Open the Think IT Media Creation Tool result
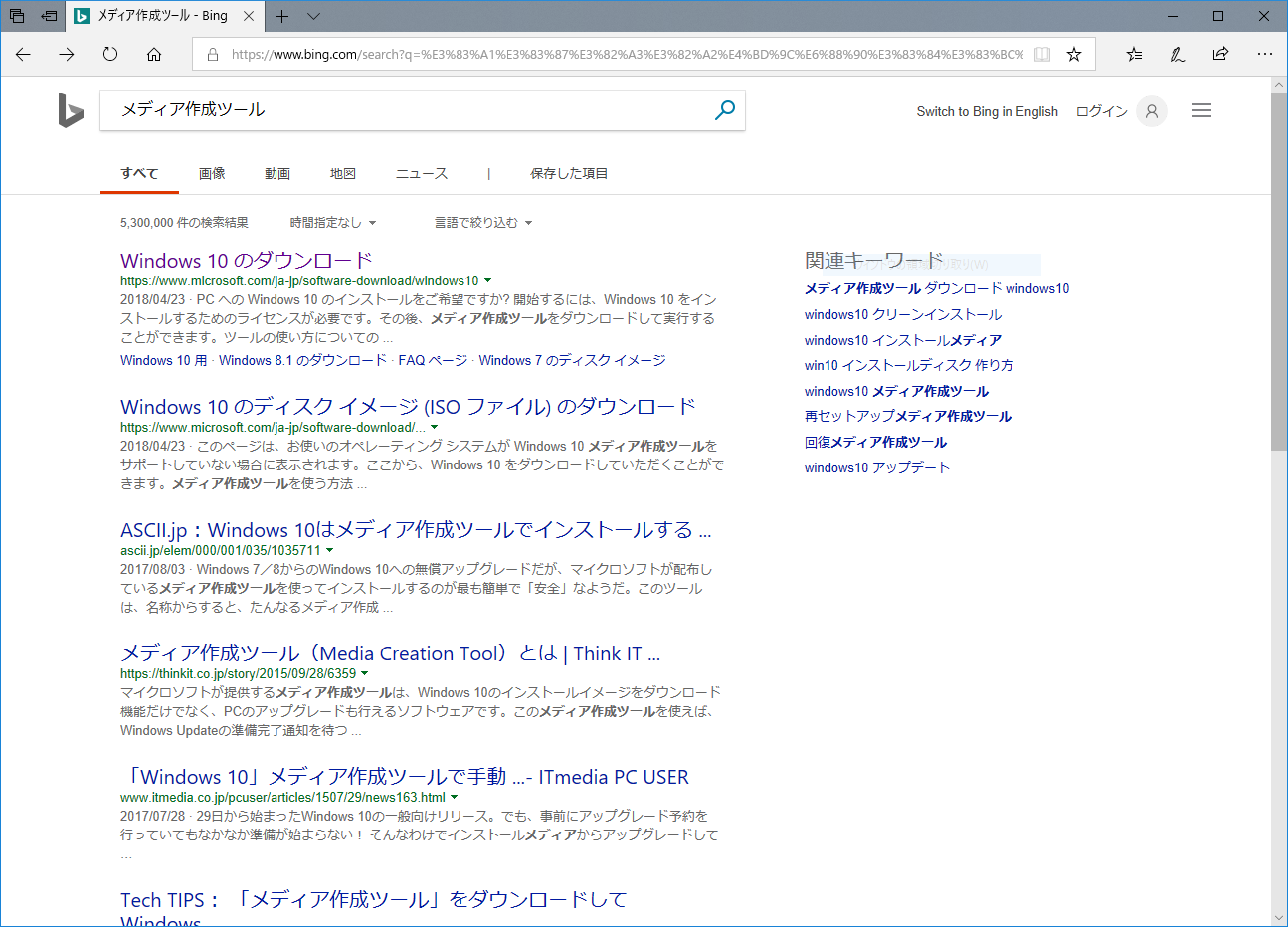1288x927 pixels. [x=390, y=653]
